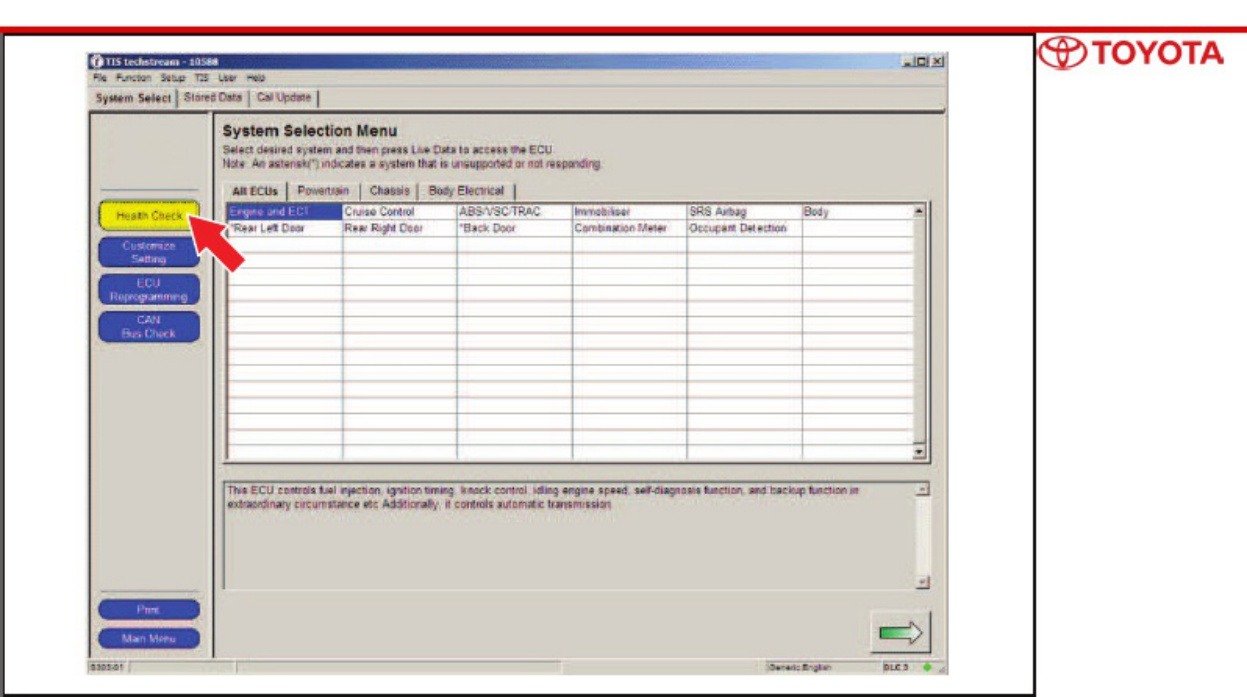This screenshot has height=697, width=1247.
Task: Select the Body Electrical tab
Action: [x=466, y=191]
